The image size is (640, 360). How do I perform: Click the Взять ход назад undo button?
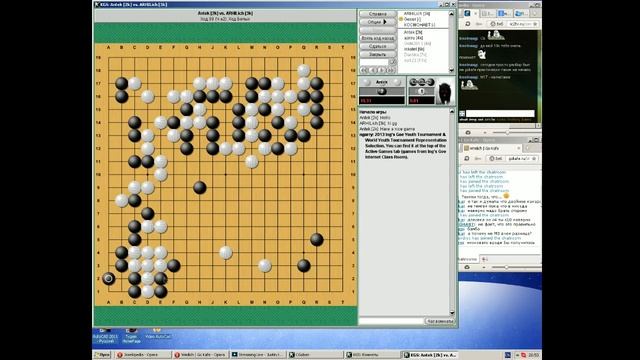(378, 38)
